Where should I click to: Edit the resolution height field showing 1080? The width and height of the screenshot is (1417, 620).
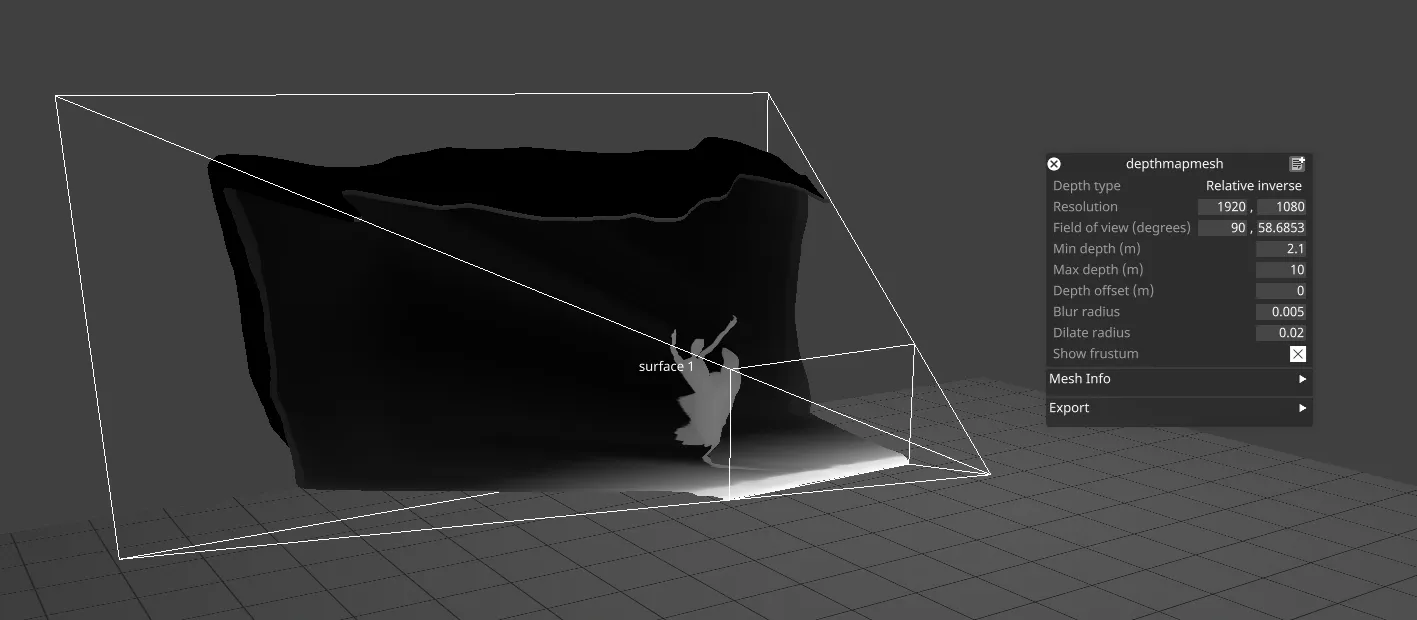click(x=1282, y=206)
